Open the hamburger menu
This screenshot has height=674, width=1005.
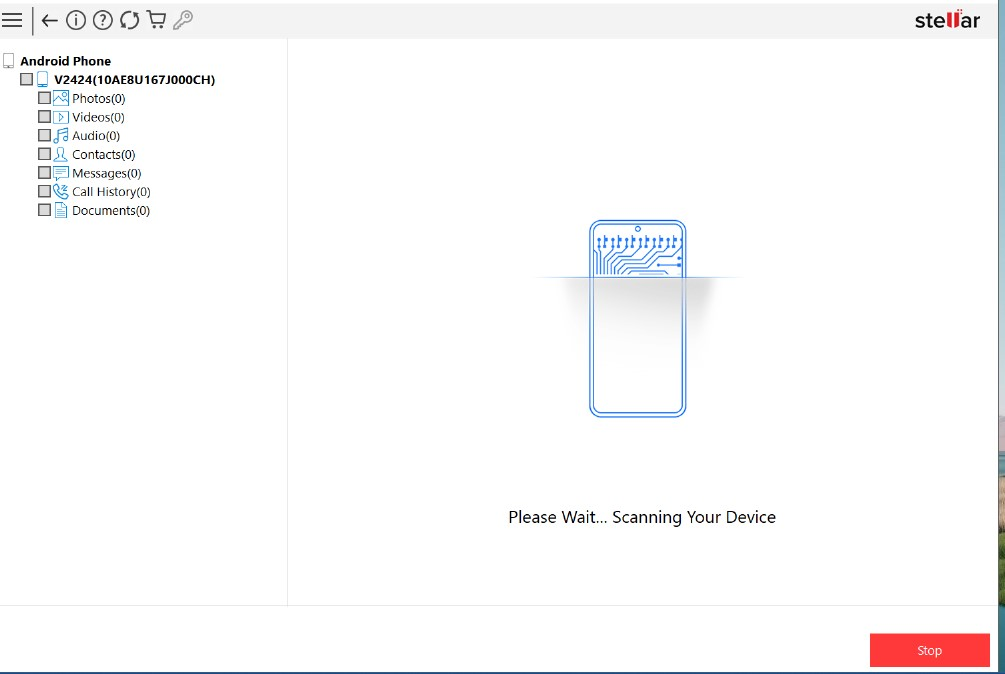click(x=12, y=21)
